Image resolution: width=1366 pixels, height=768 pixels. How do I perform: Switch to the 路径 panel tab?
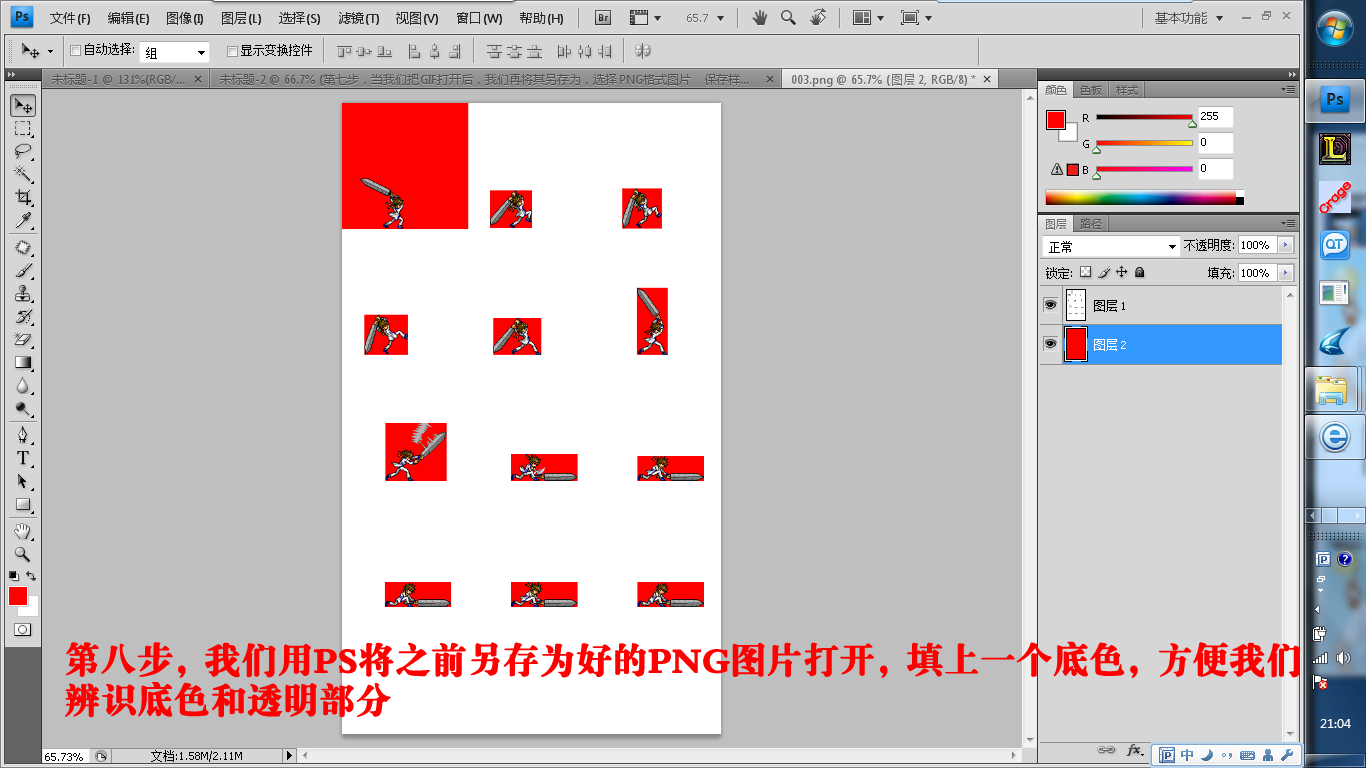point(1091,224)
